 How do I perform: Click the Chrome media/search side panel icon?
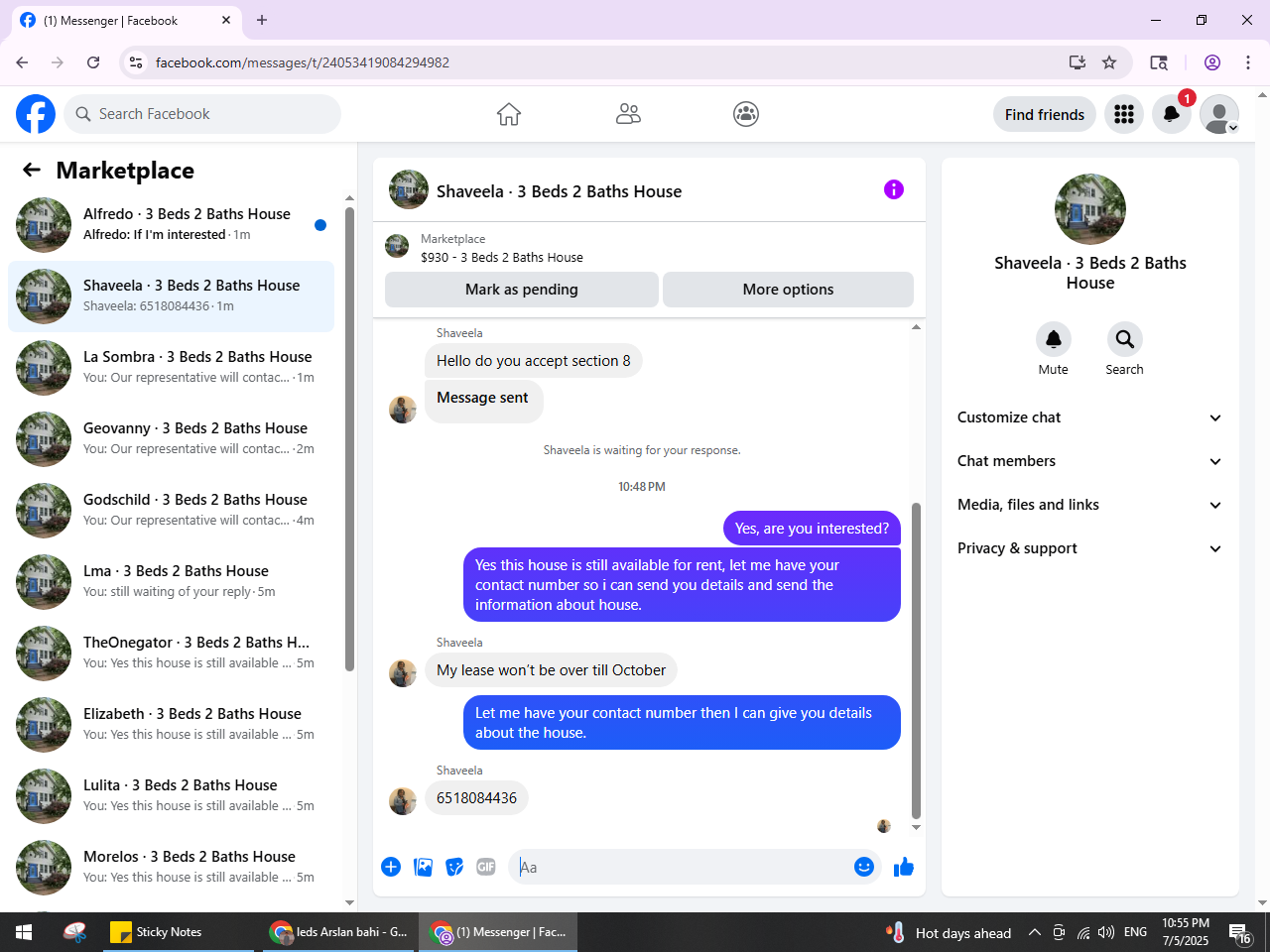(1159, 62)
